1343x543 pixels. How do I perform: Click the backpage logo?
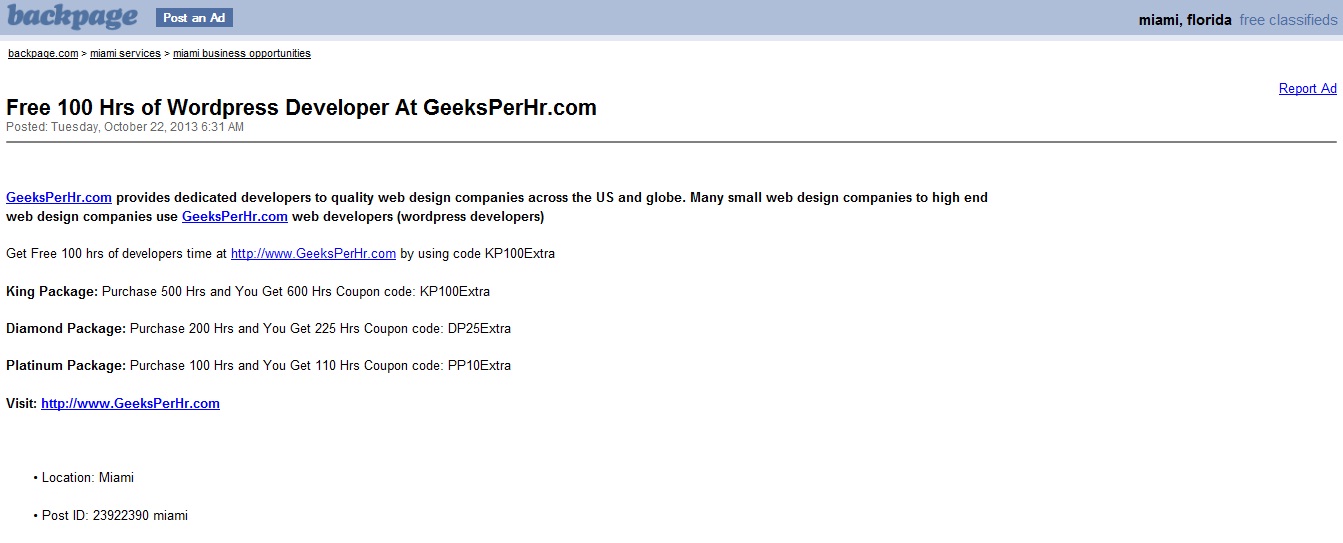(x=72, y=17)
